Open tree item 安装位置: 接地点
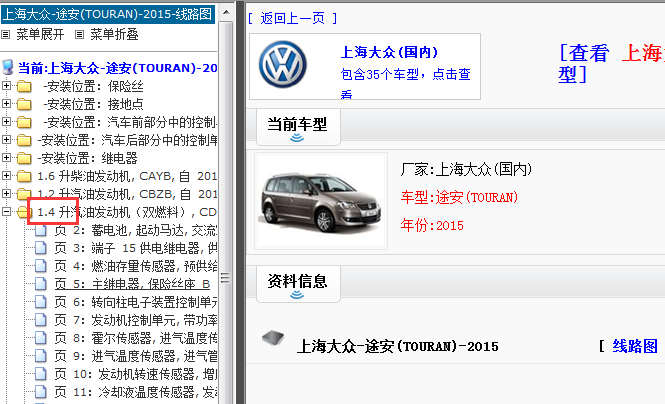The height and width of the screenshot is (404, 665). pos(93,104)
